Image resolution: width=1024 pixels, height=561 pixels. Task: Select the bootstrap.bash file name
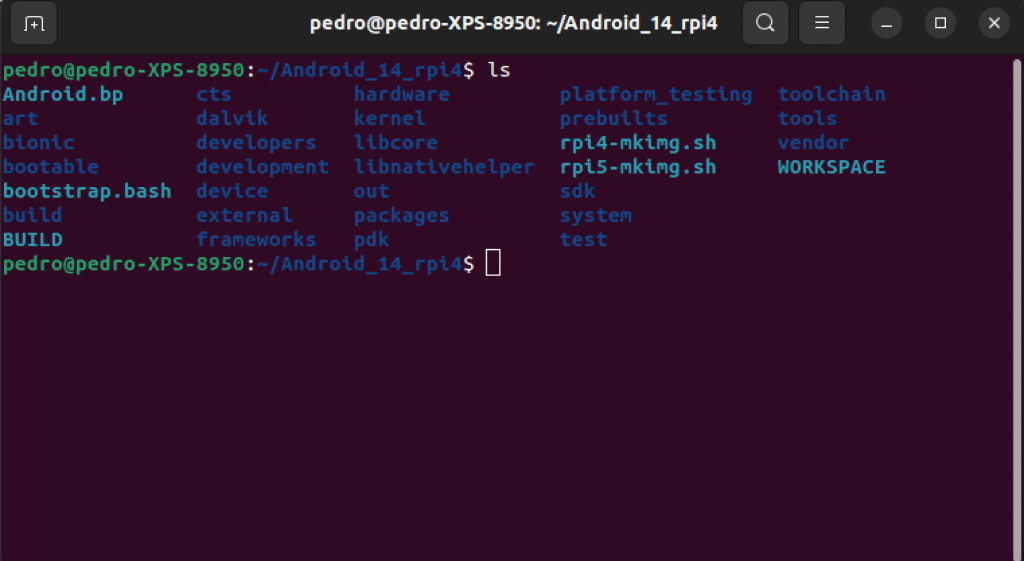tap(87, 191)
